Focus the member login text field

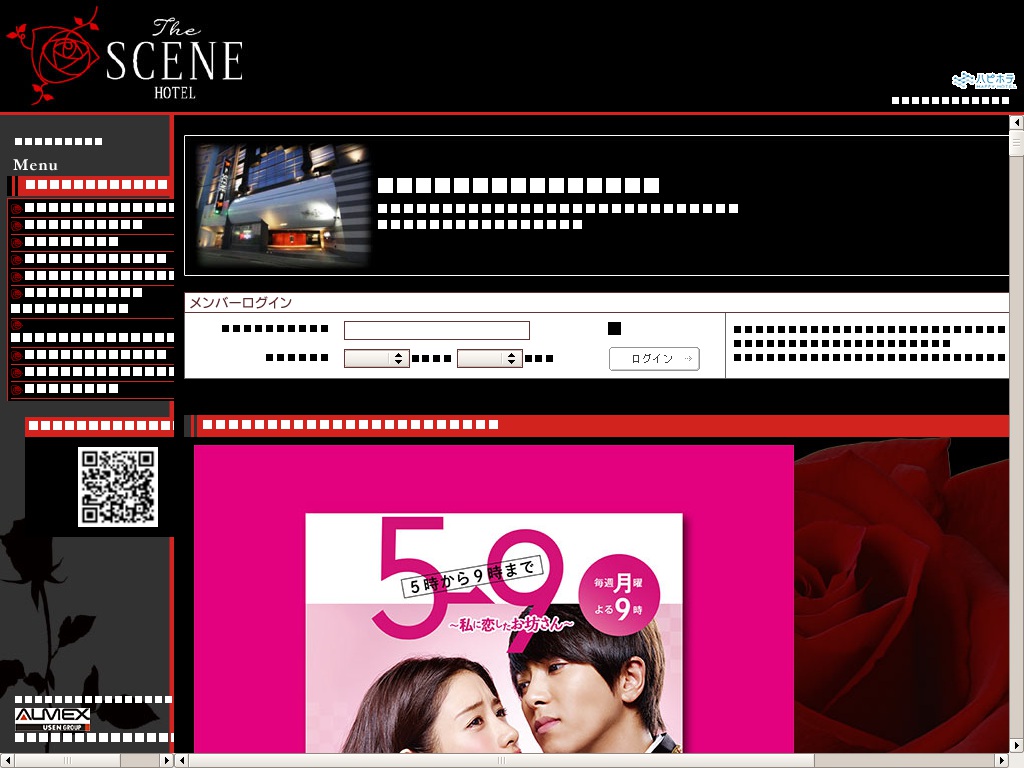tap(436, 330)
